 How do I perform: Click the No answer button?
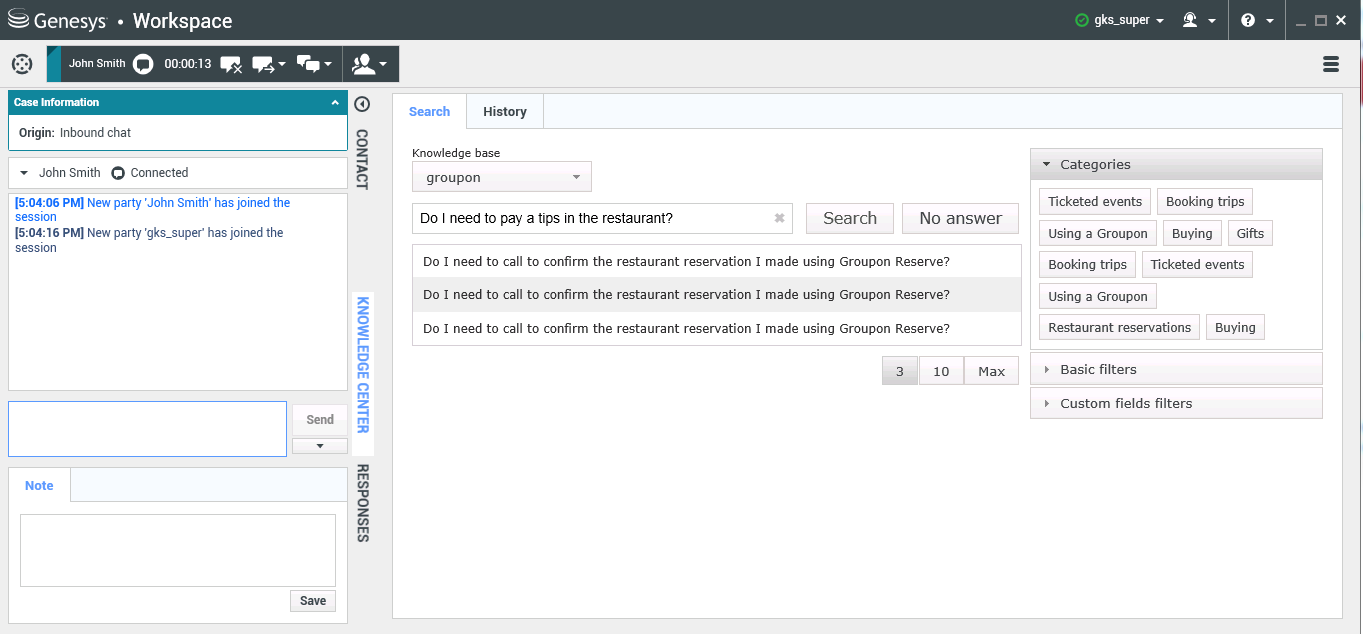[x=960, y=218]
